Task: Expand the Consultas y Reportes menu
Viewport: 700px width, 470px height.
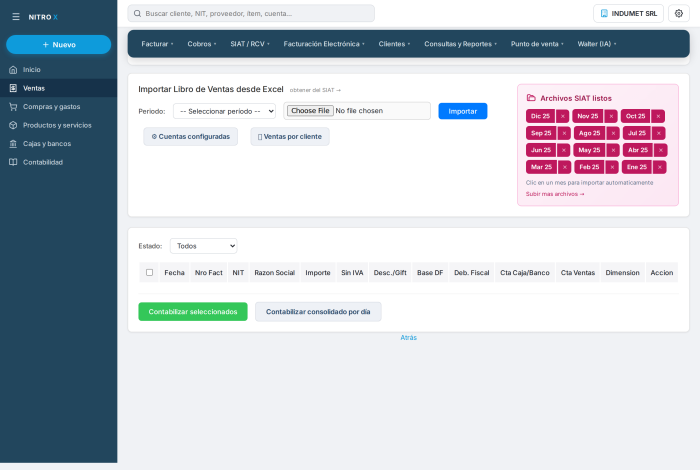Action: tap(460, 44)
